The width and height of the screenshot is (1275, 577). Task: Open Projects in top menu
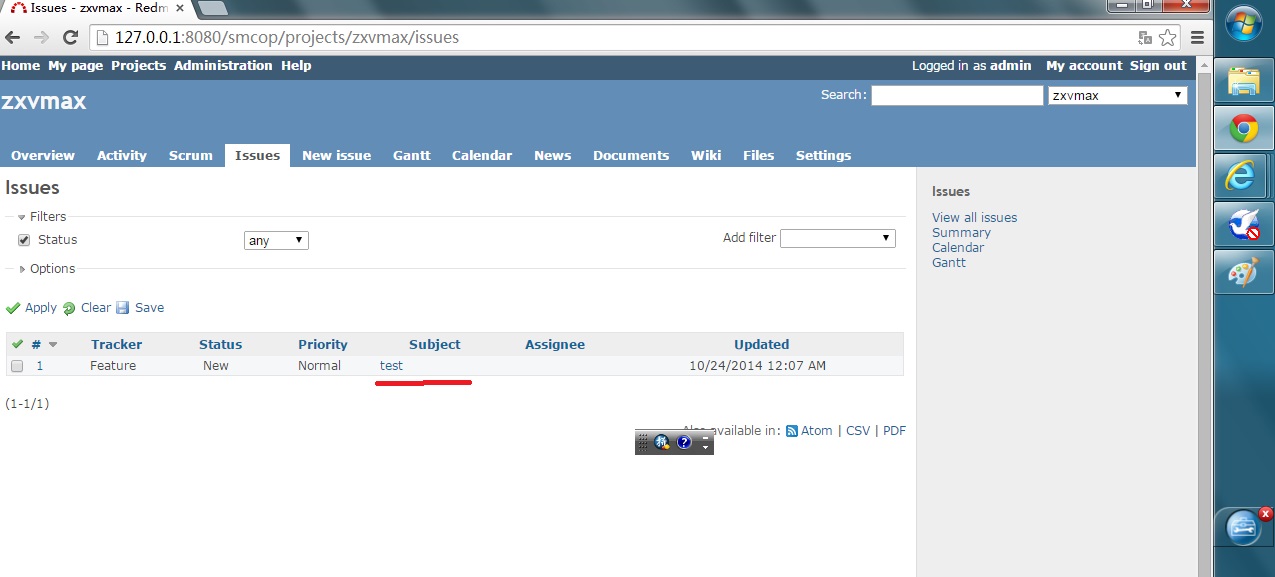tap(139, 65)
